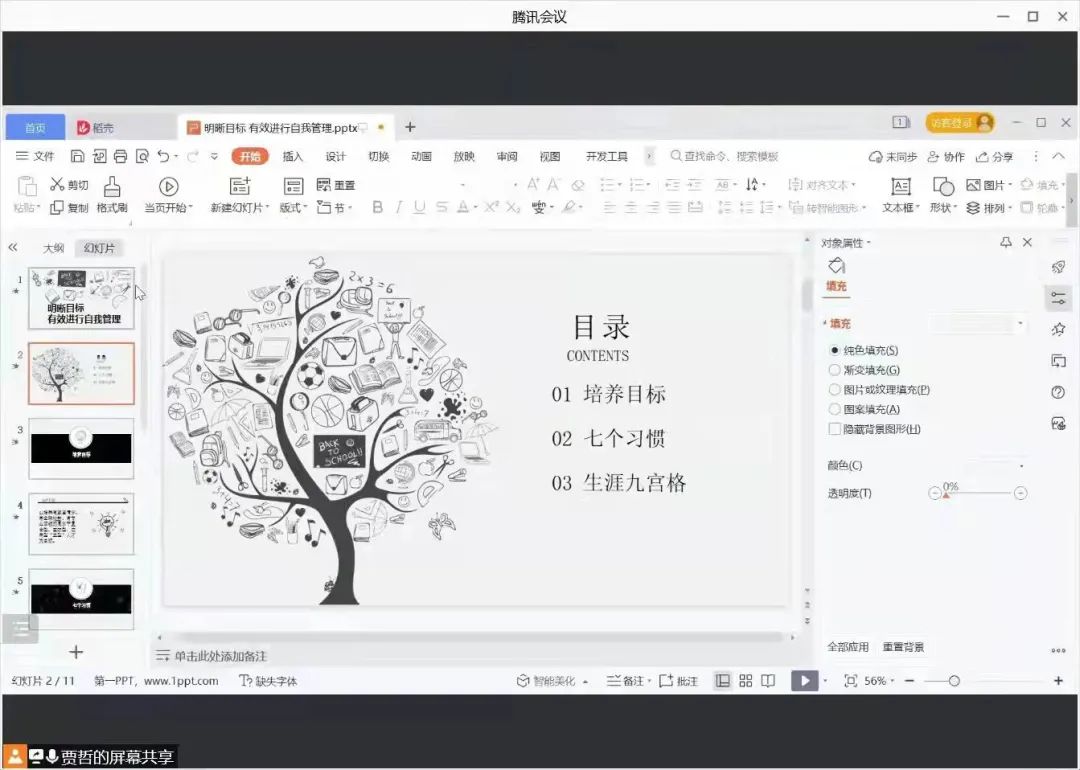Click the Apply to All (全部应用) button
The height and width of the screenshot is (770, 1080).
click(847, 647)
